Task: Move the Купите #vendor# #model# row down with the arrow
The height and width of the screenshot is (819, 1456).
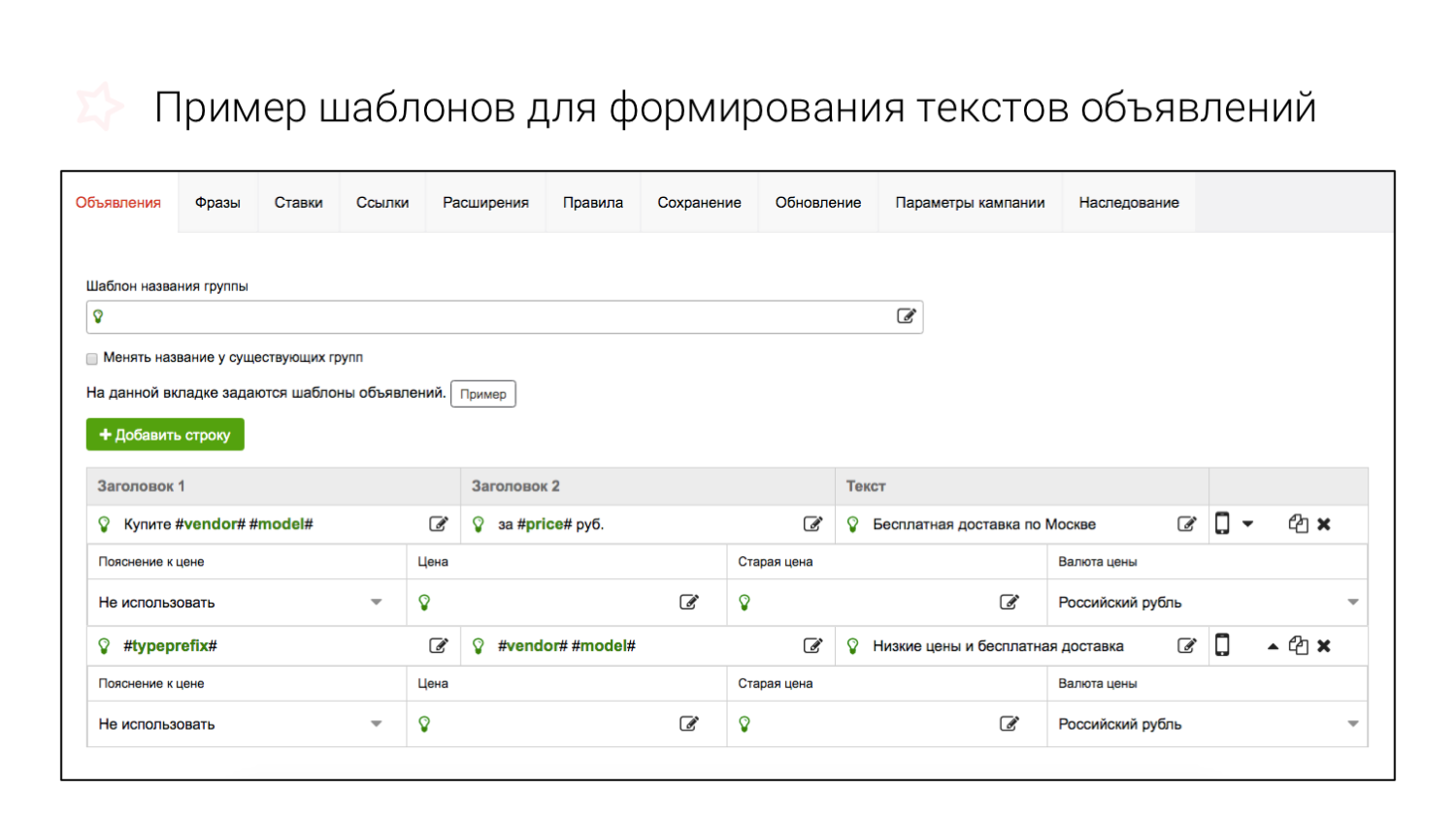Action: 1248,524
